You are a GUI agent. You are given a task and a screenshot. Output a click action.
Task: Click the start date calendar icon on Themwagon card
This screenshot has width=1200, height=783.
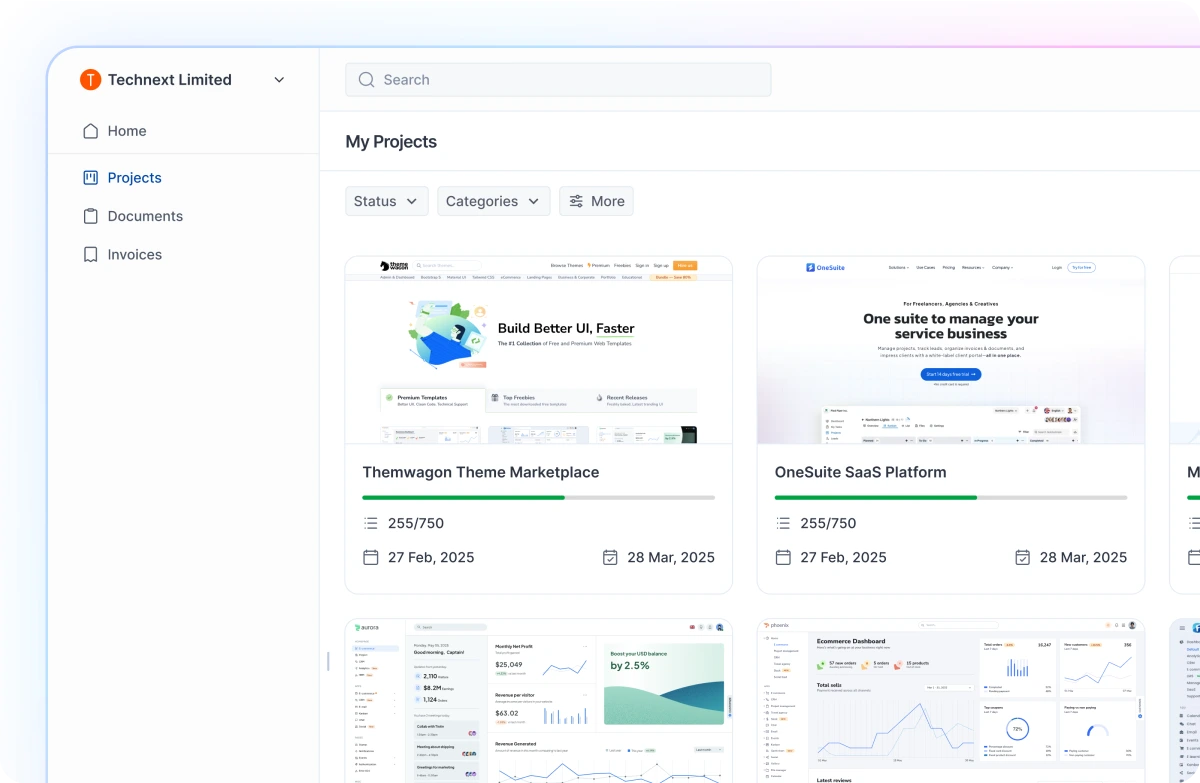[x=371, y=557]
